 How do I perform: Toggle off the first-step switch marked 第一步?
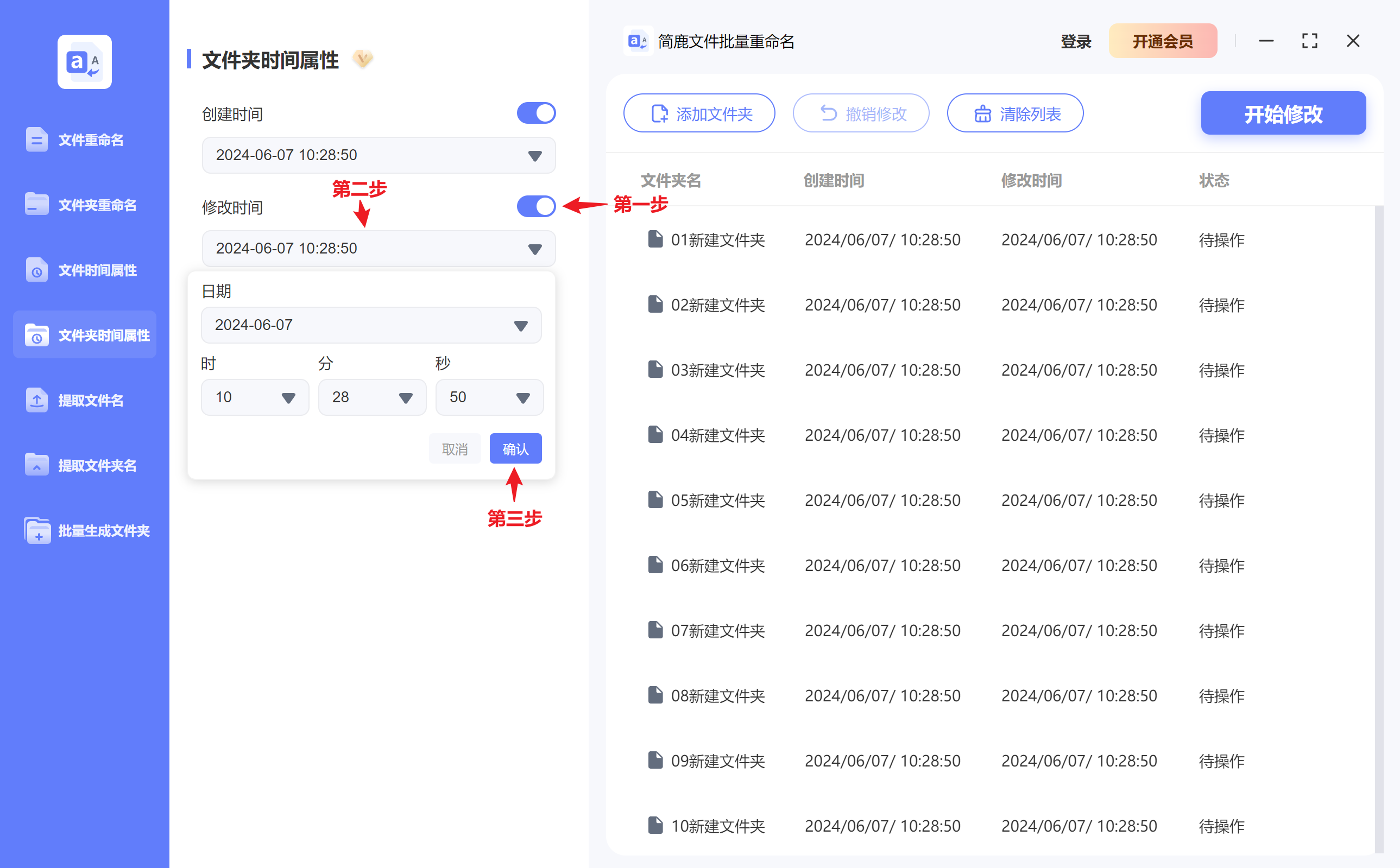click(x=536, y=206)
